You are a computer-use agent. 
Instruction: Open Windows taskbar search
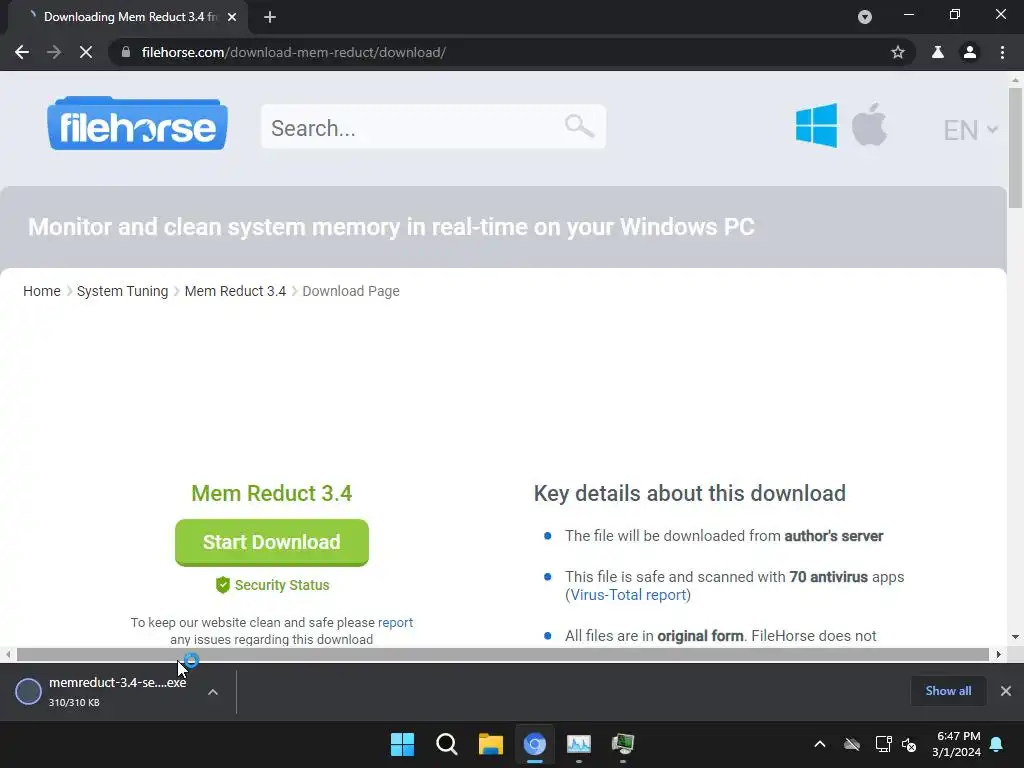click(x=447, y=744)
